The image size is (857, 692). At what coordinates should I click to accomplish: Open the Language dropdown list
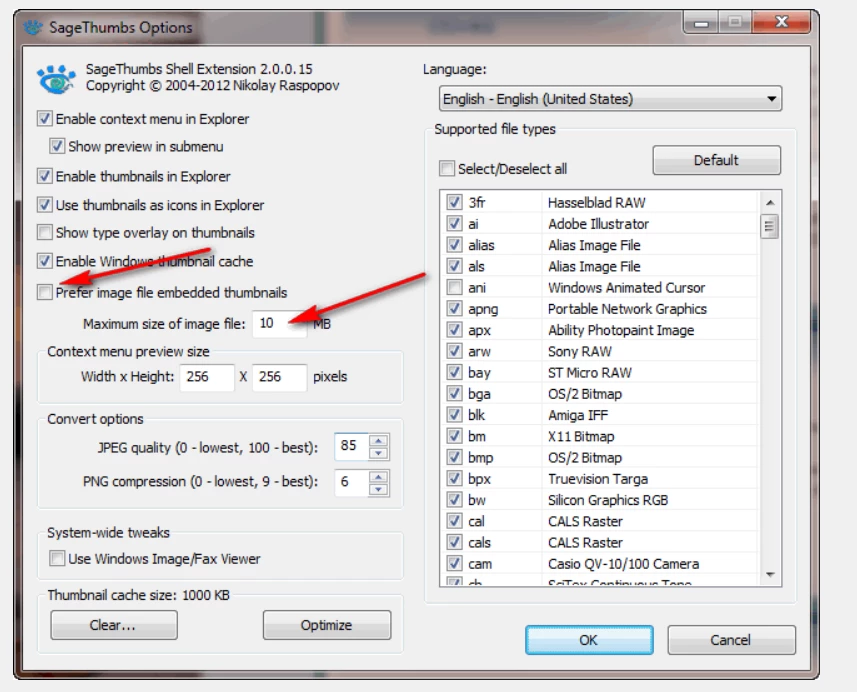[610, 99]
